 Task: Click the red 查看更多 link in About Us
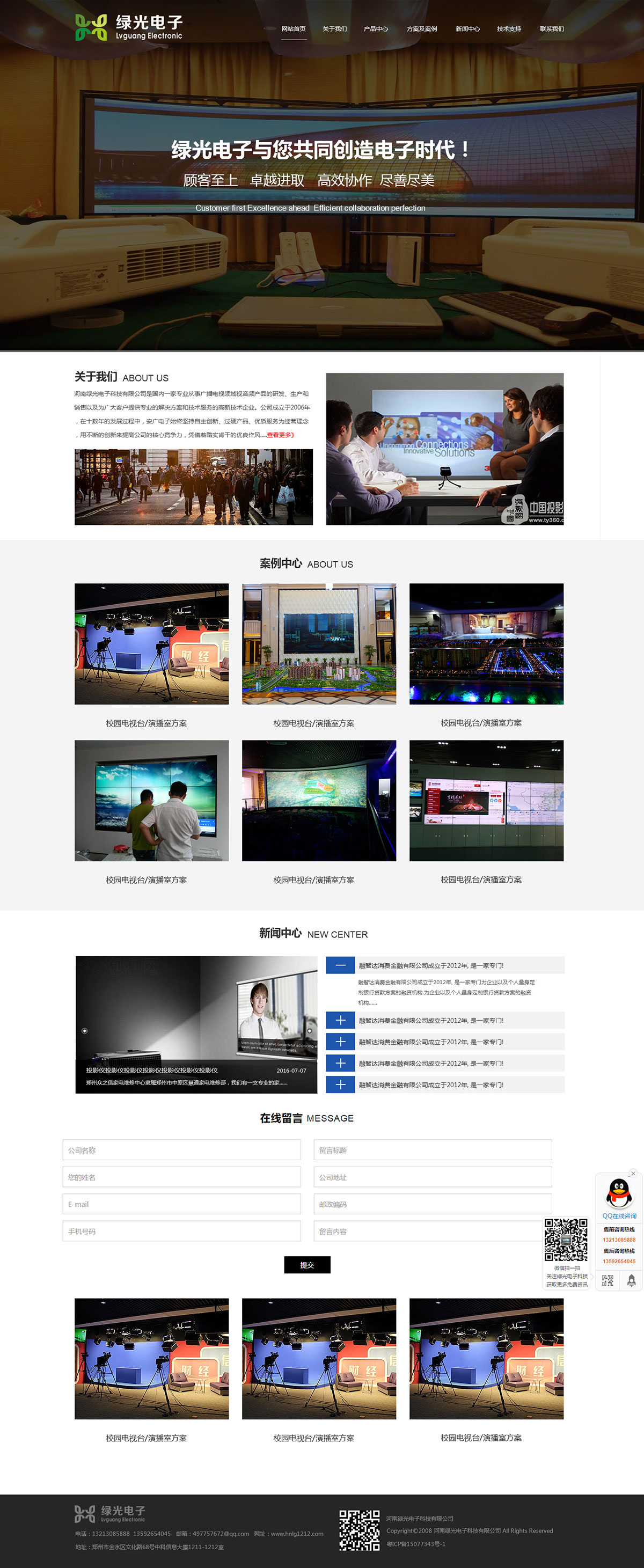280,435
